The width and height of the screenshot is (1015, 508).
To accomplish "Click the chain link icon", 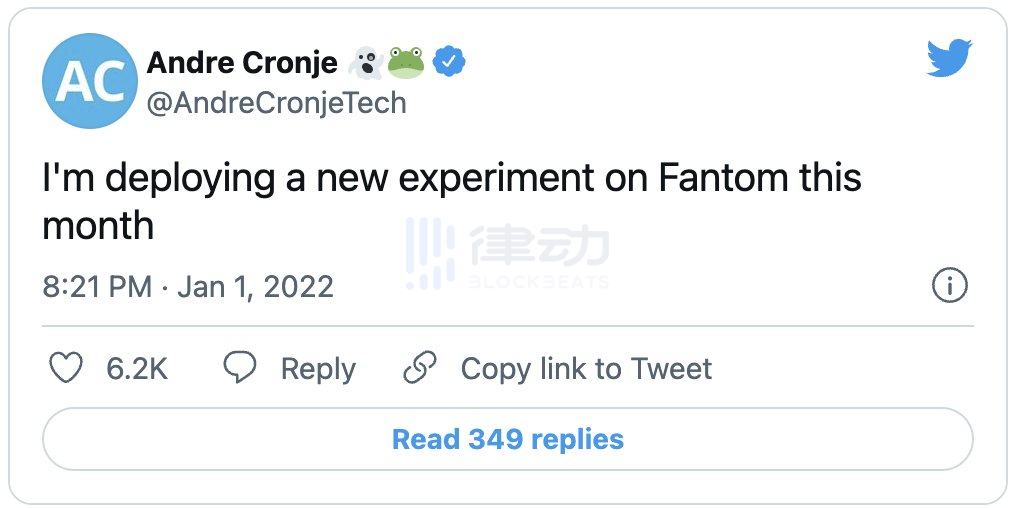I will (420, 368).
